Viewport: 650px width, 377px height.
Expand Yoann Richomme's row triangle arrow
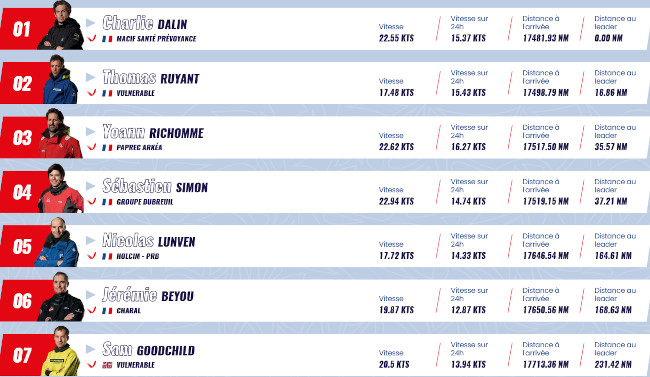90,131
